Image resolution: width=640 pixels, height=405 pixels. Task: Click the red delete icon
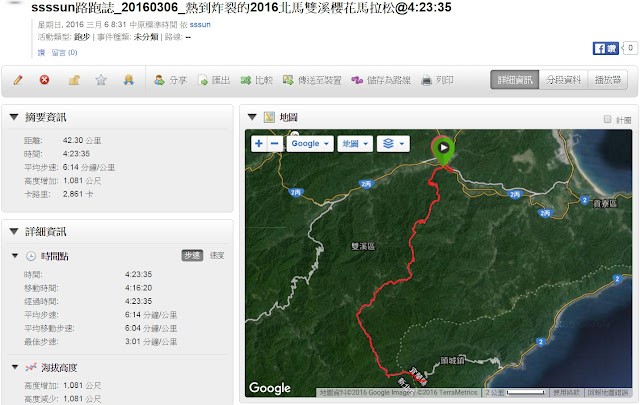(x=44, y=80)
